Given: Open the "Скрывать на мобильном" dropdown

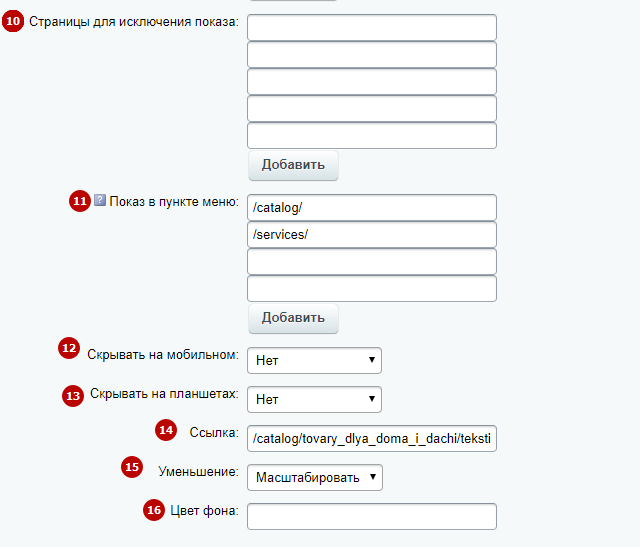Looking at the screenshot, I should click(314, 360).
